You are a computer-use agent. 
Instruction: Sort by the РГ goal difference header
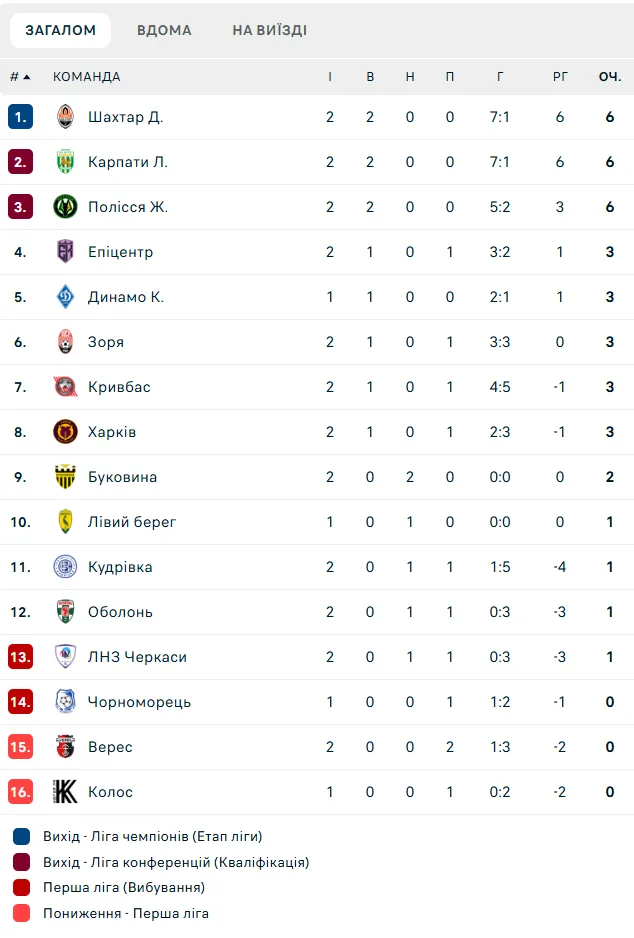[x=560, y=77]
